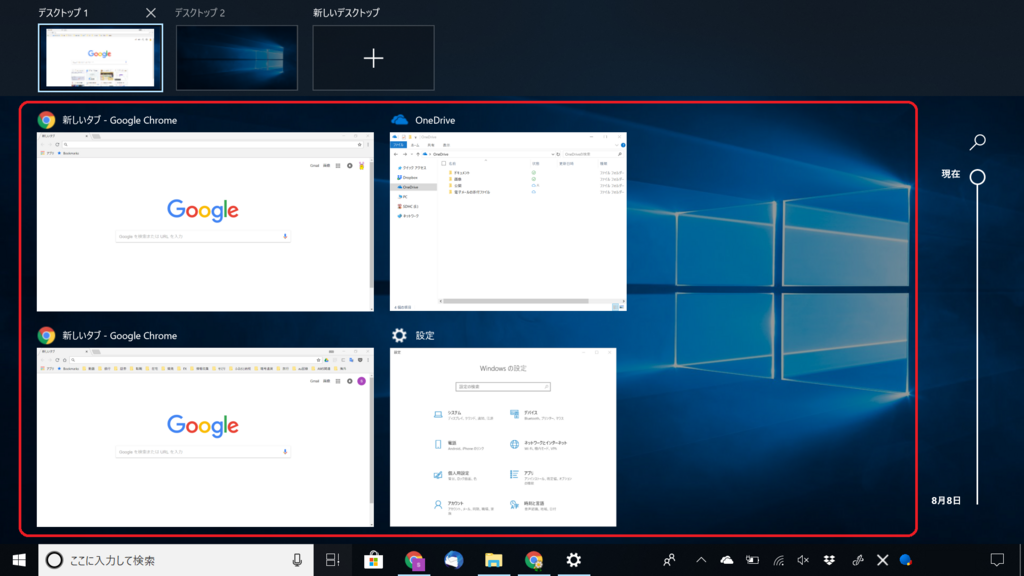Select the OneDrive window preview
Viewport: 1024px width, 576px height.
(x=508, y=221)
